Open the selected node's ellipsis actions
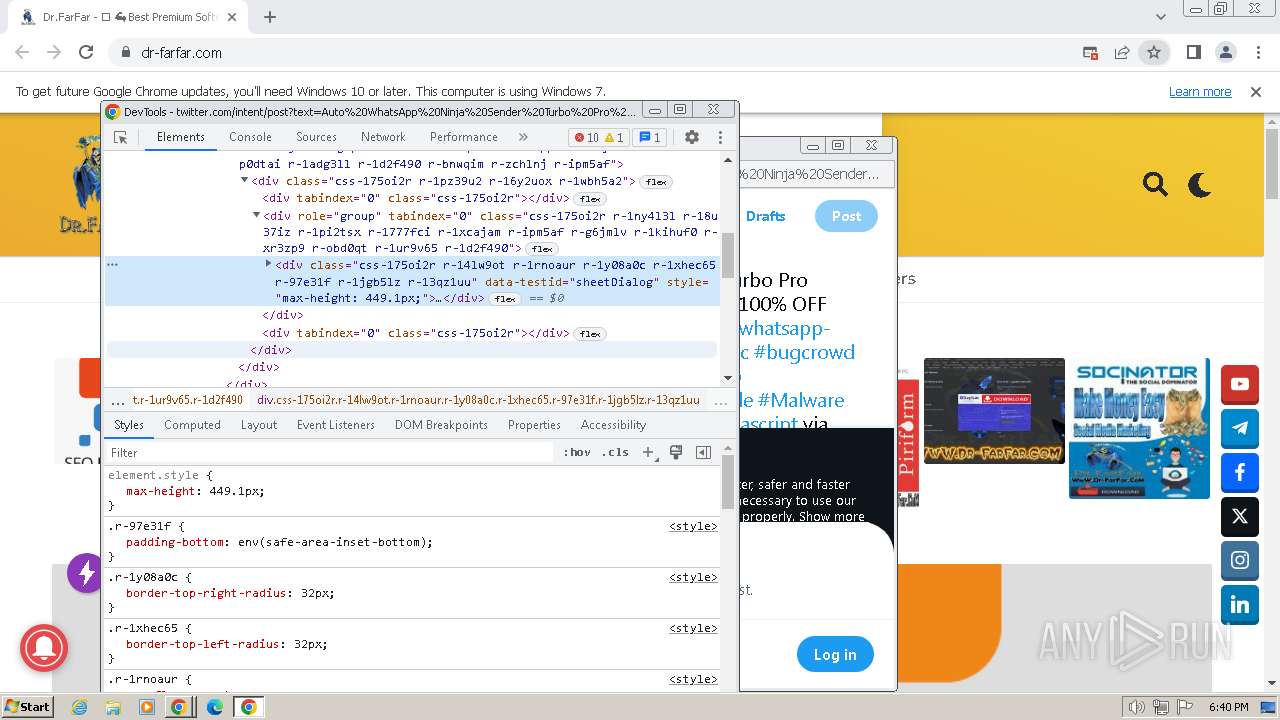 coord(113,265)
